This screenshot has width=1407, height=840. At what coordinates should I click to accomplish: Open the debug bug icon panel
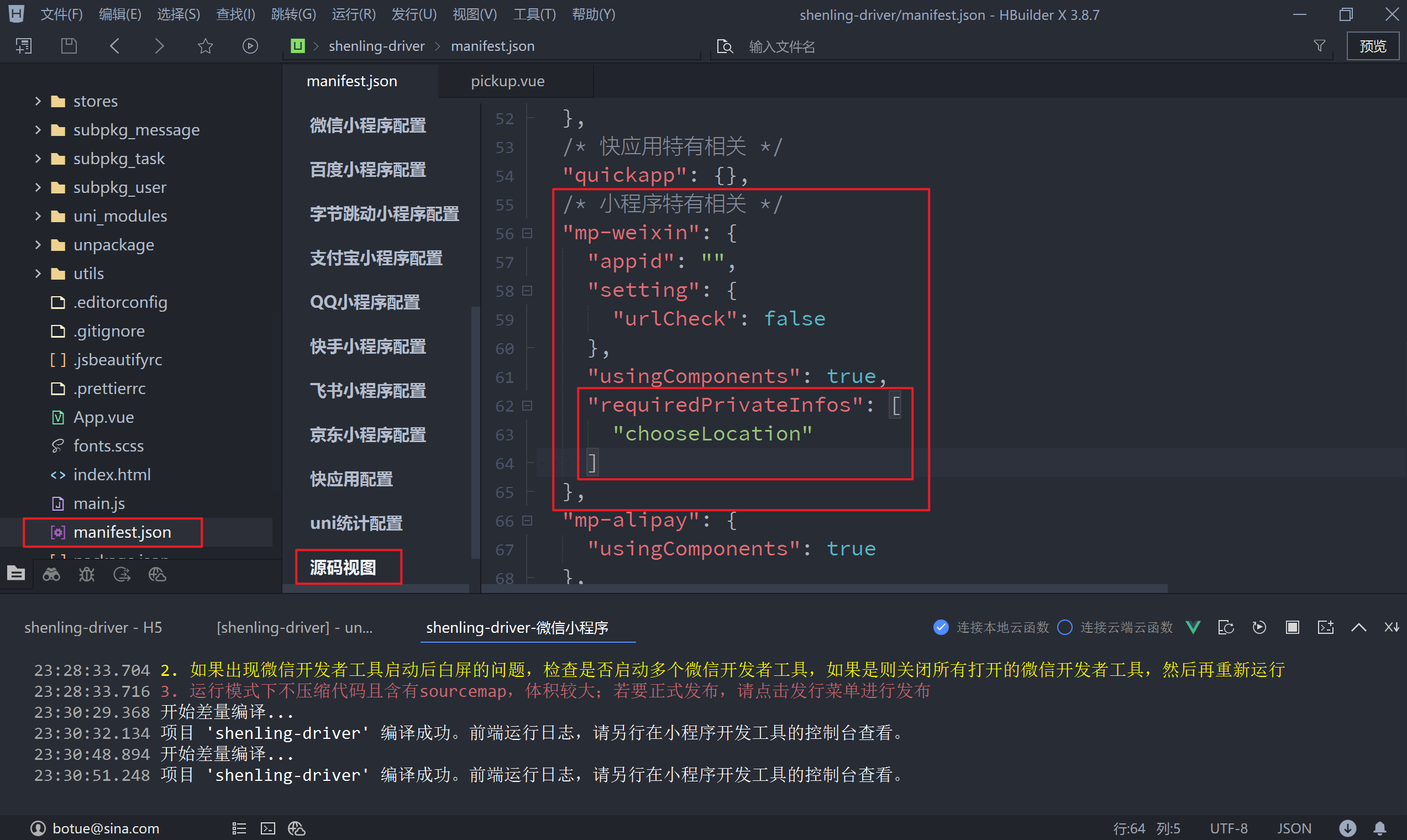[87, 575]
